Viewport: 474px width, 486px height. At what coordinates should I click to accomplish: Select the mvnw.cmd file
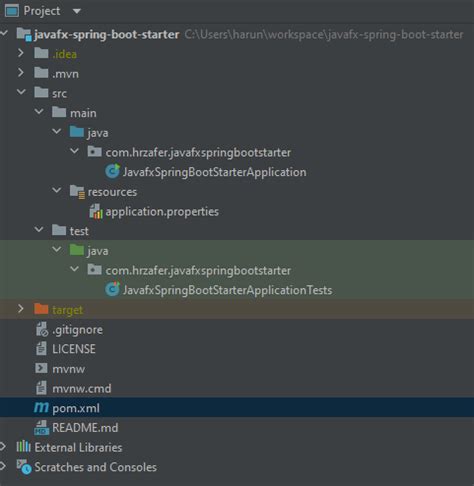point(82,388)
